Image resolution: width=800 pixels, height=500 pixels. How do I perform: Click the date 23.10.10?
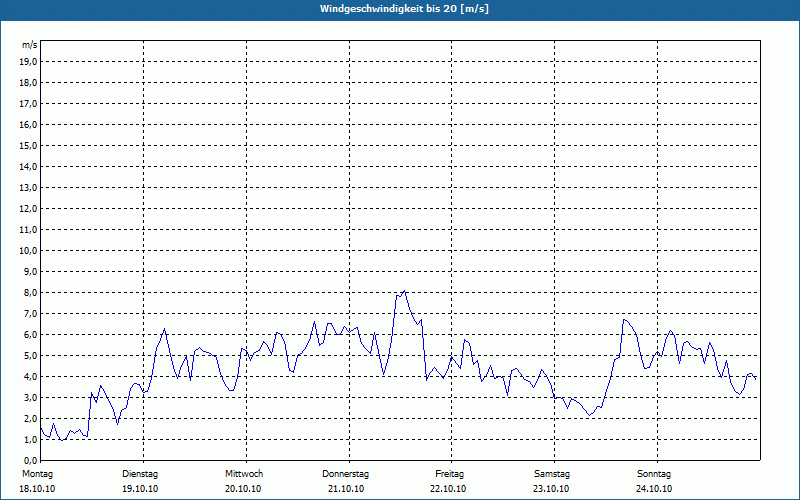pyautogui.click(x=551, y=489)
